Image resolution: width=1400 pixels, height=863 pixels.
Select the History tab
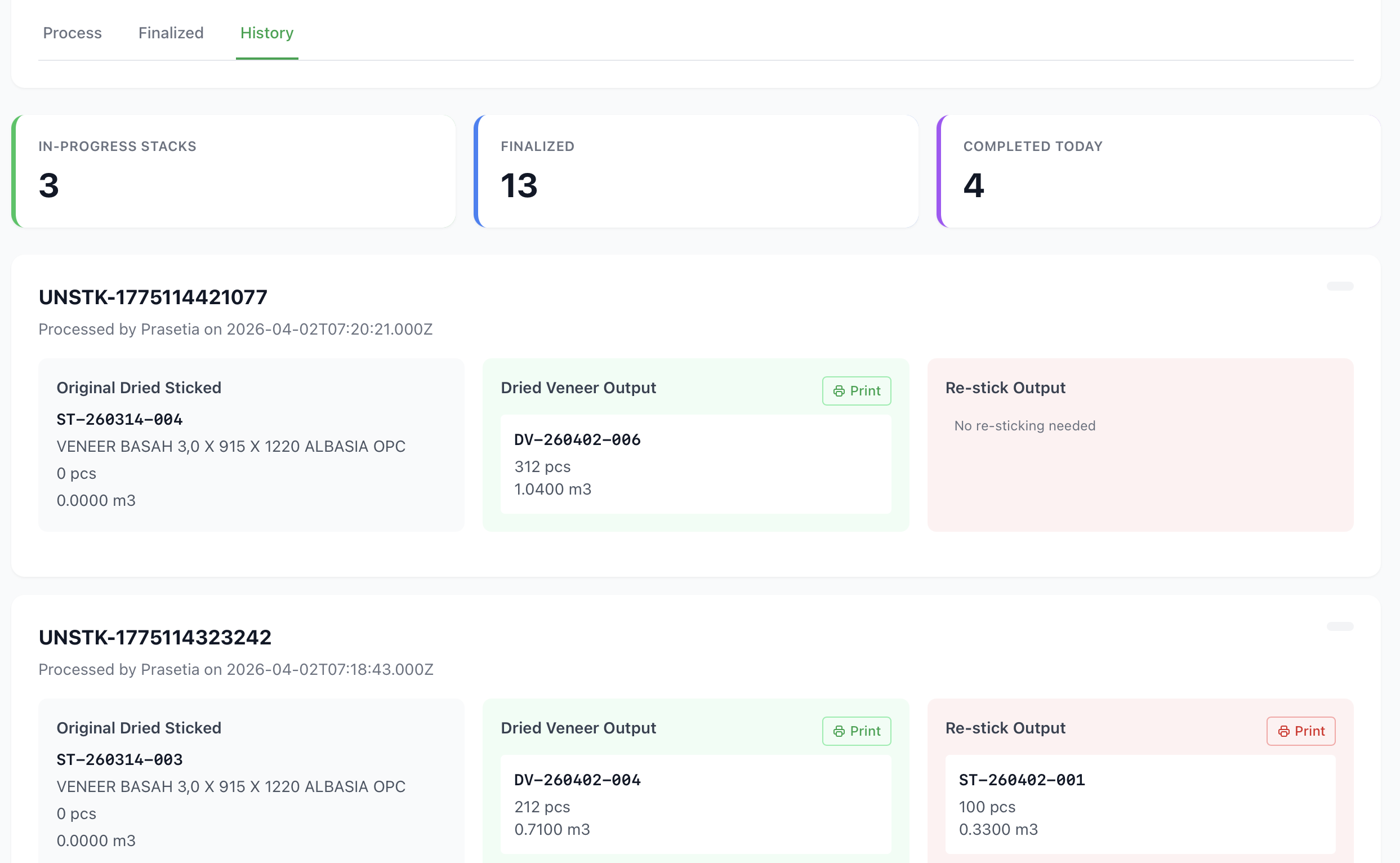[267, 33]
